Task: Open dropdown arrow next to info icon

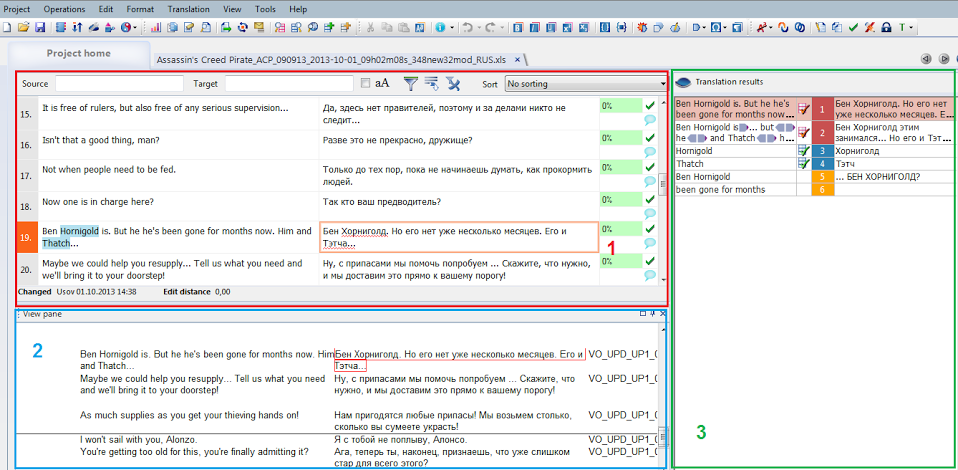Action: (452, 27)
